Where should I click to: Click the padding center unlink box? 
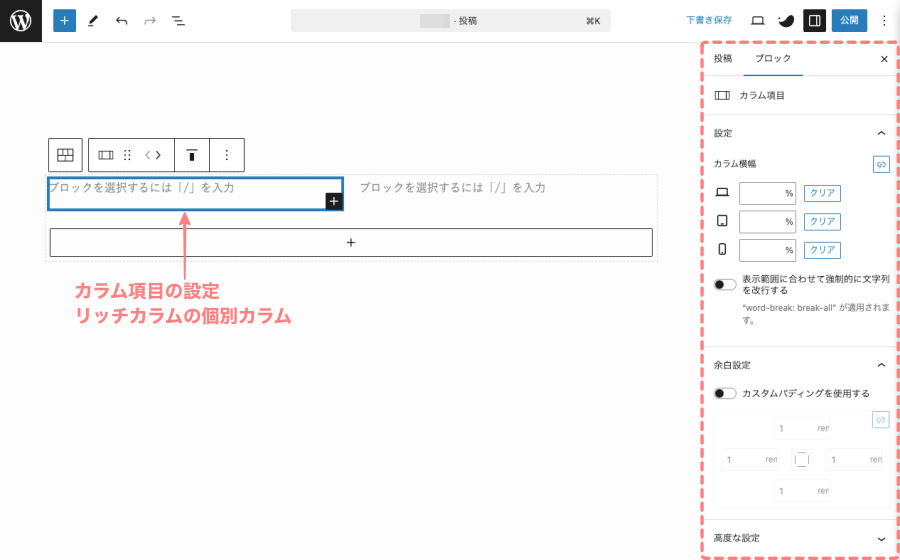[801, 460]
